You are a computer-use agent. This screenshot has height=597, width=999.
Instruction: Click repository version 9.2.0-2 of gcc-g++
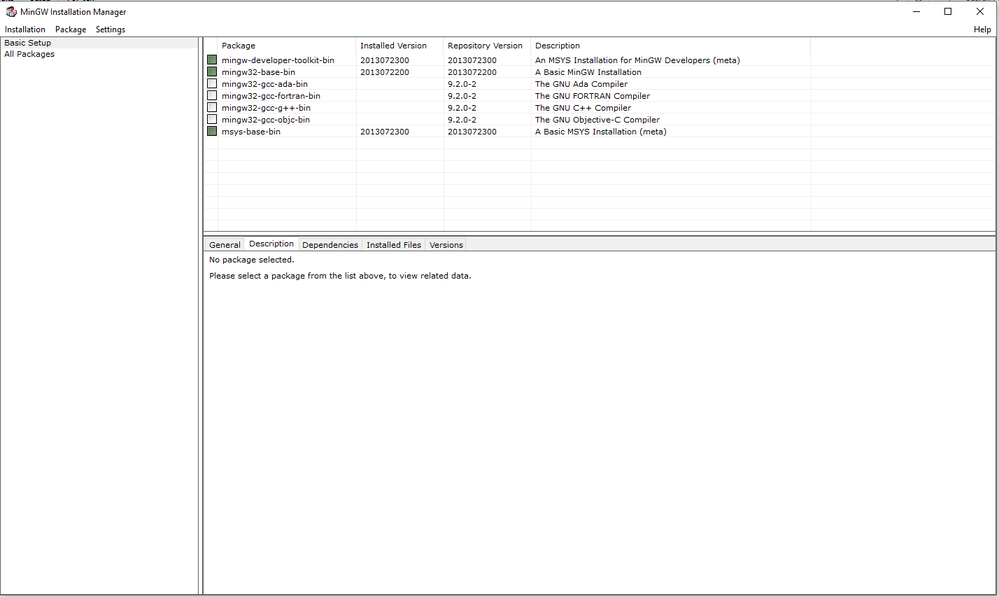462,108
